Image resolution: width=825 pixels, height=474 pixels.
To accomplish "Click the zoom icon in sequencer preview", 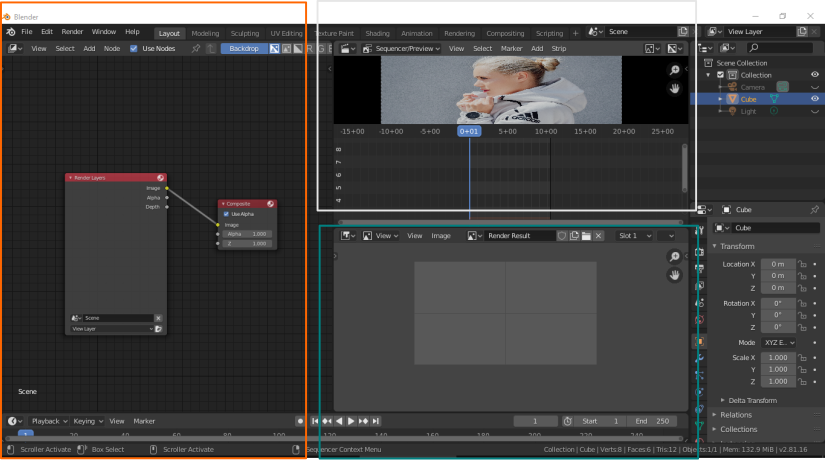I will tap(675, 70).
